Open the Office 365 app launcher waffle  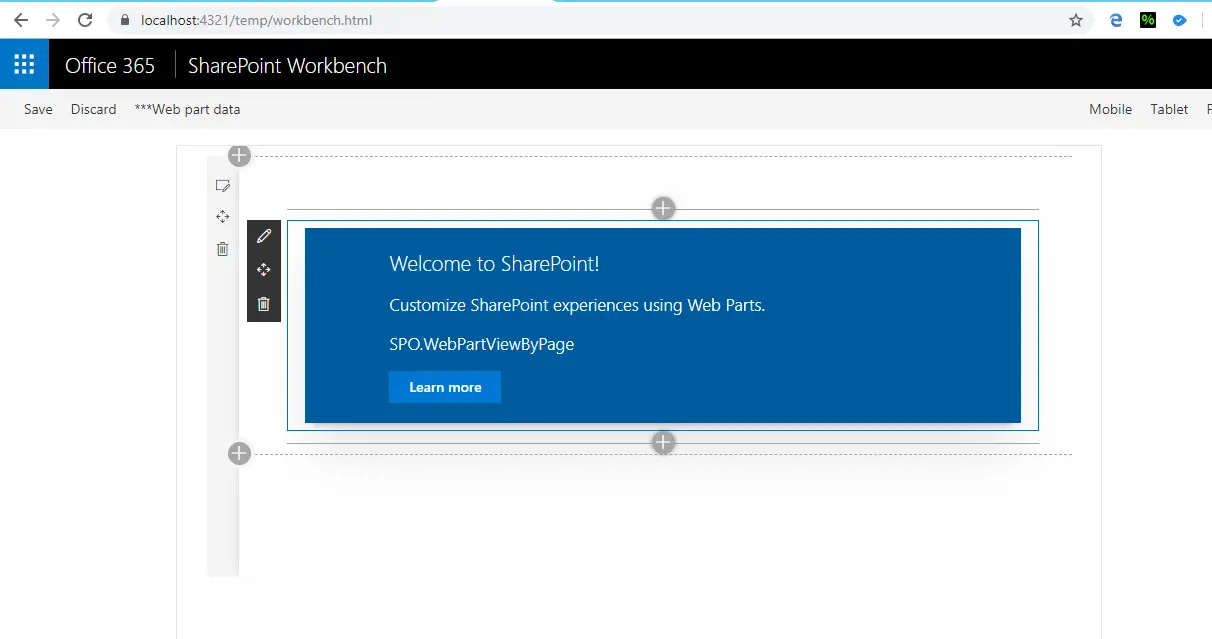pos(24,65)
